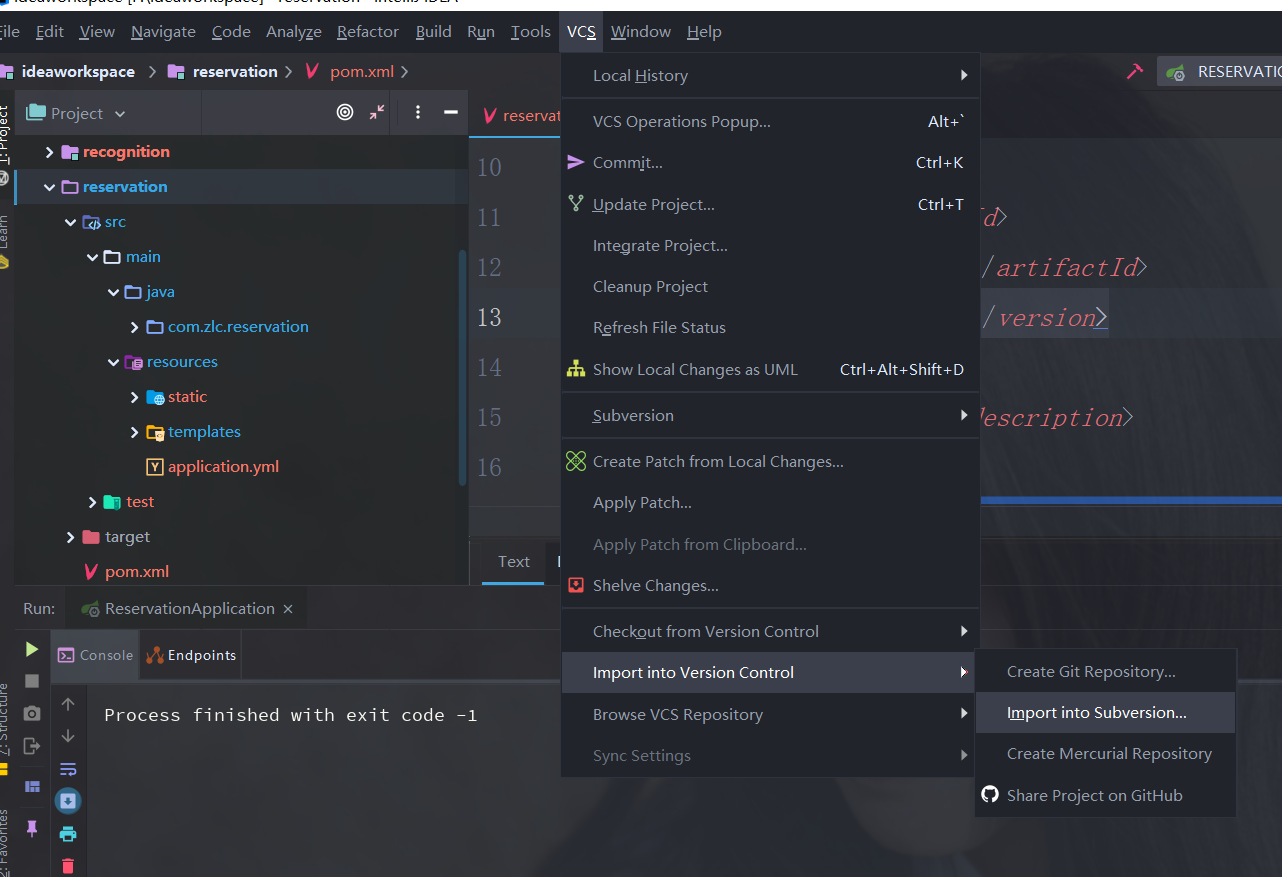
Task: Click the Commit paper-plane icon
Action: pos(576,162)
